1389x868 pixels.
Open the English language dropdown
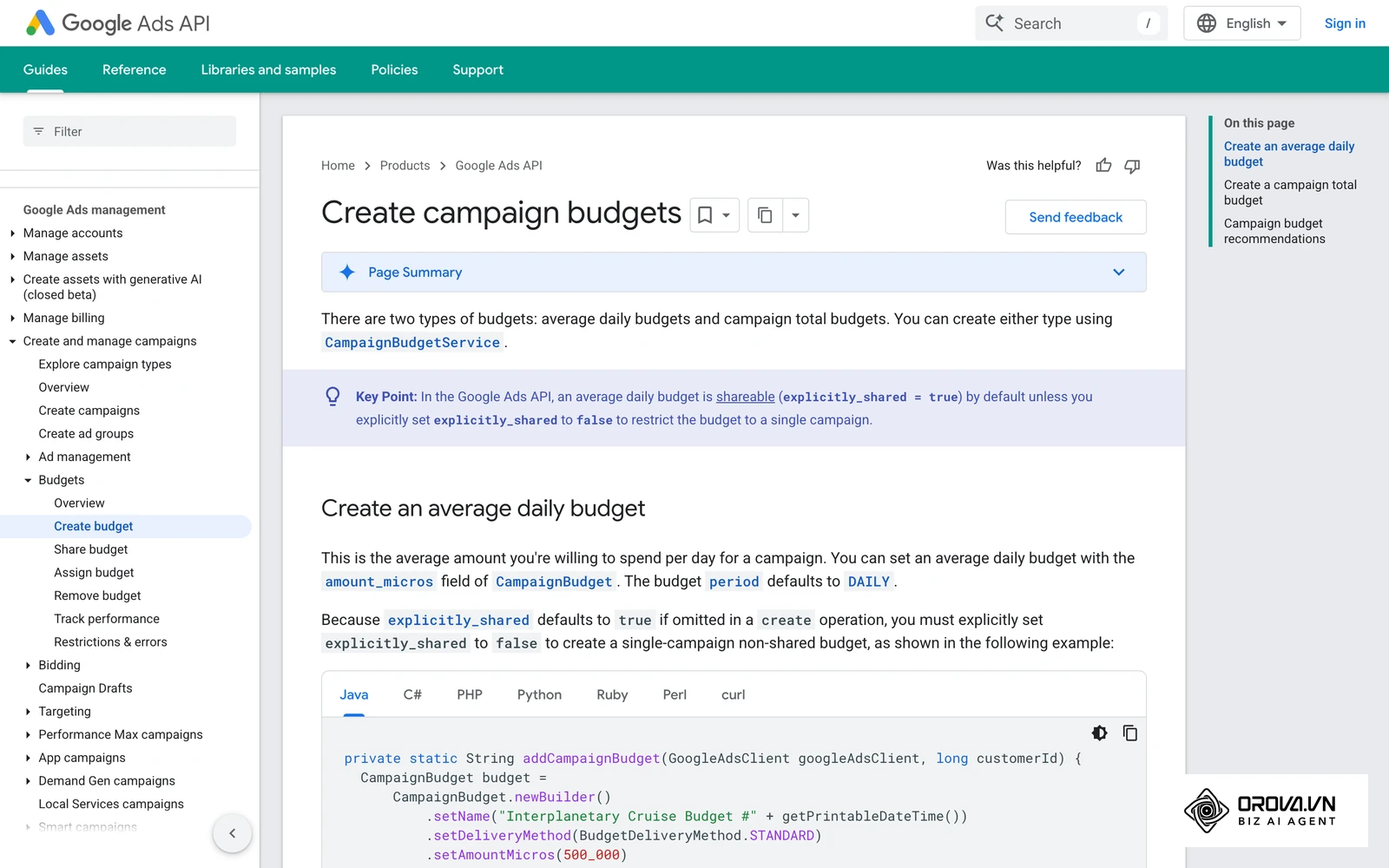tap(1242, 23)
